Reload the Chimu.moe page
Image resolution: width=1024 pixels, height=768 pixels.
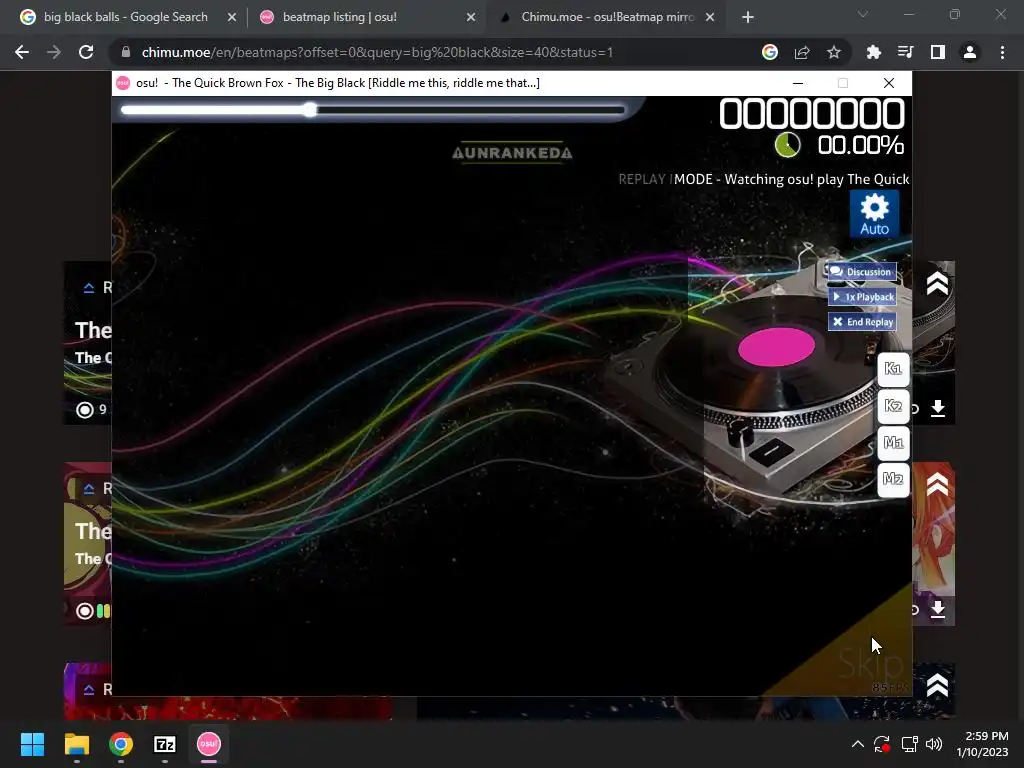[x=86, y=52]
